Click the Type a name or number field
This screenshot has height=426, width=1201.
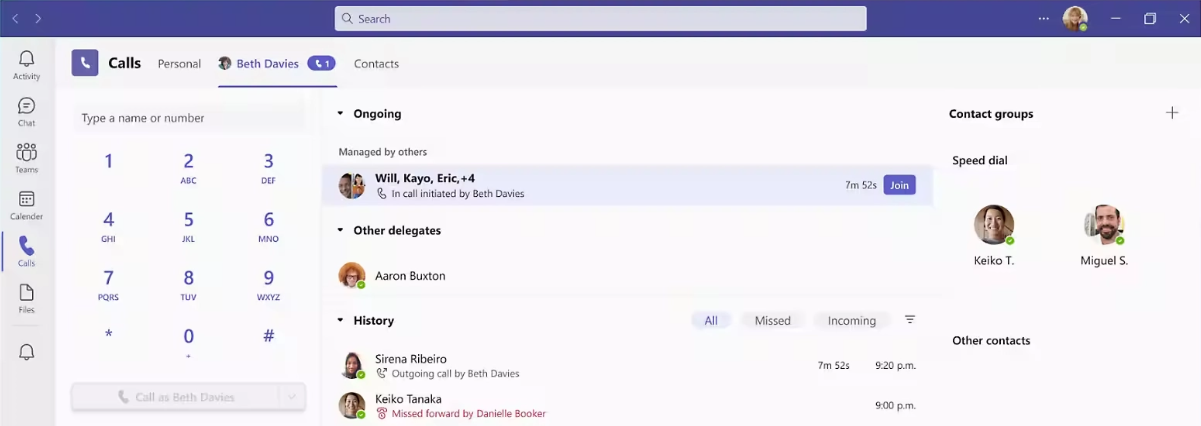[188, 118]
